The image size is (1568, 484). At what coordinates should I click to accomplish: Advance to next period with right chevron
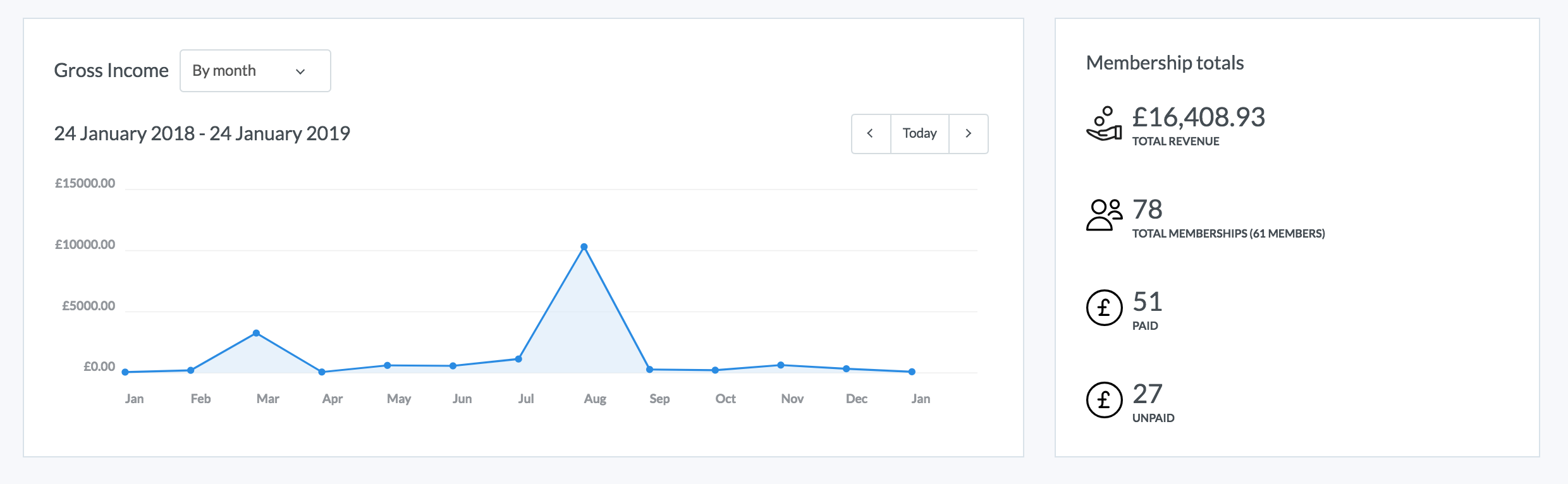pyautogui.click(x=968, y=133)
